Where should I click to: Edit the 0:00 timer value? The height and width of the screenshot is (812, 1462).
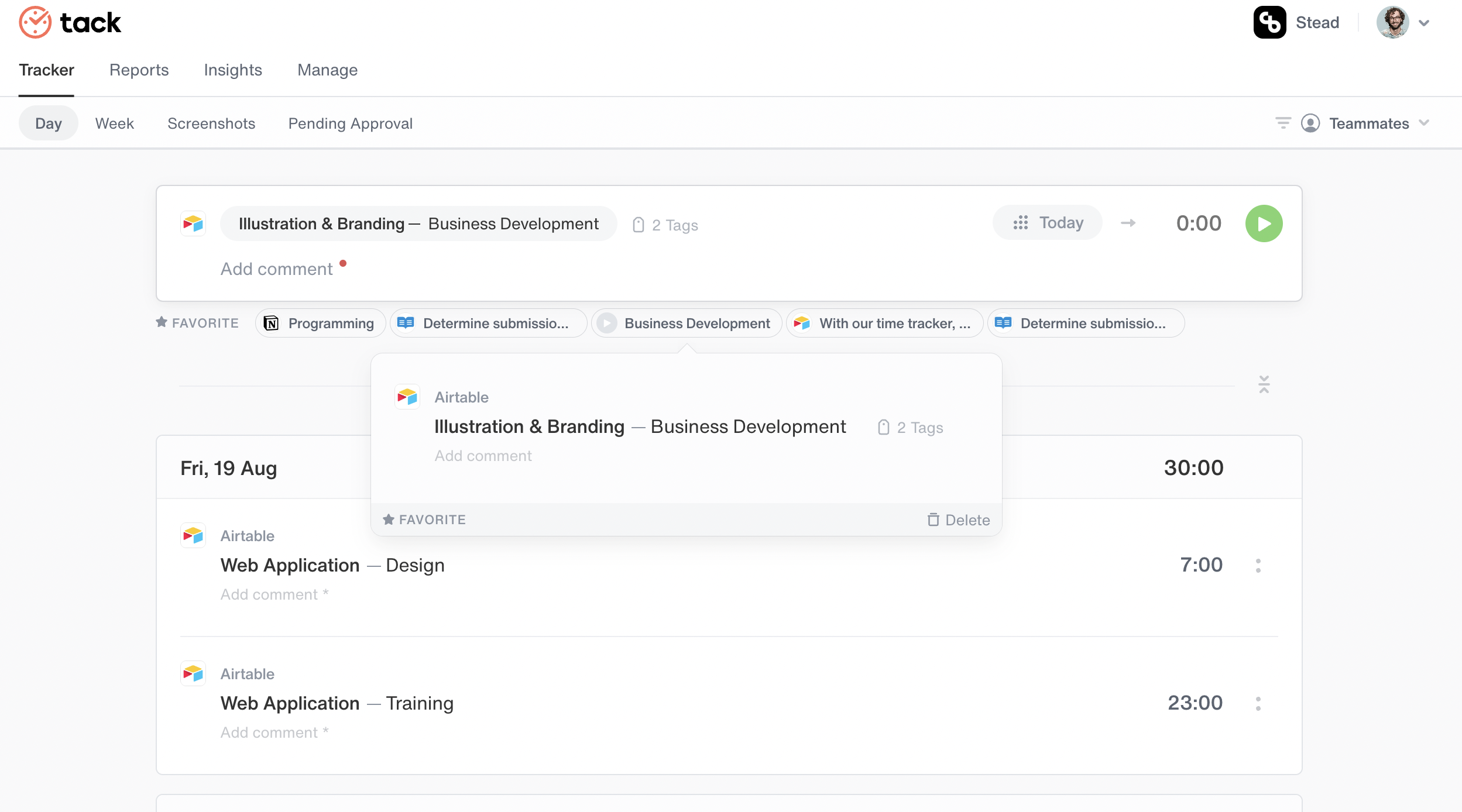click(x=1199, y=223)
